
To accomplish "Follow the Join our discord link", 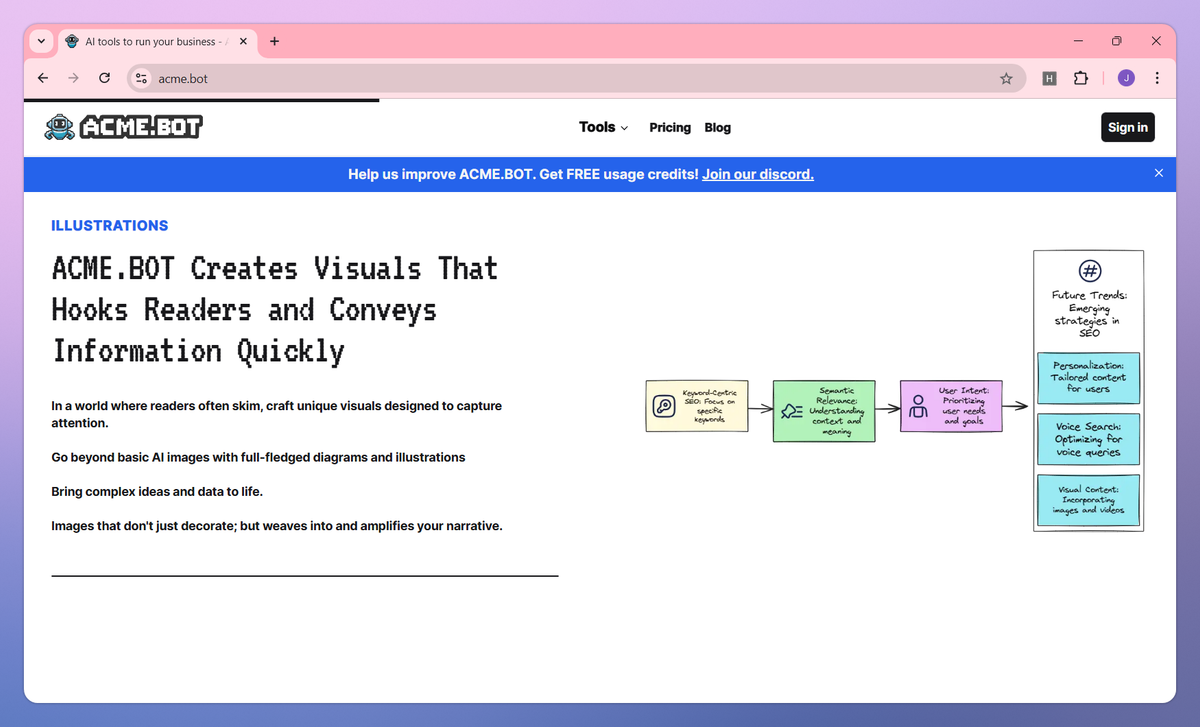I will tap(758, 174).
